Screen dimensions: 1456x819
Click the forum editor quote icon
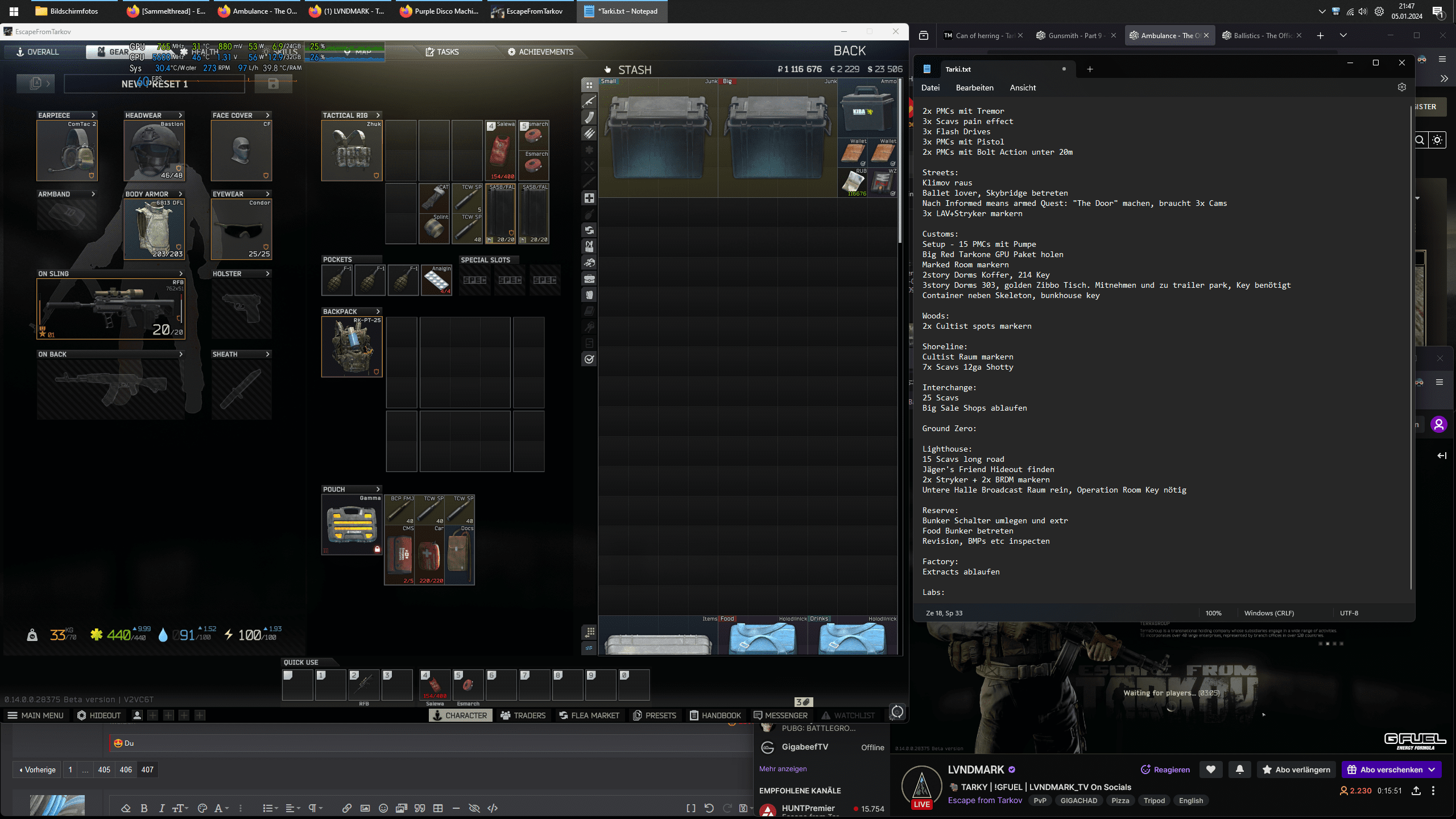tap(420, 808)
